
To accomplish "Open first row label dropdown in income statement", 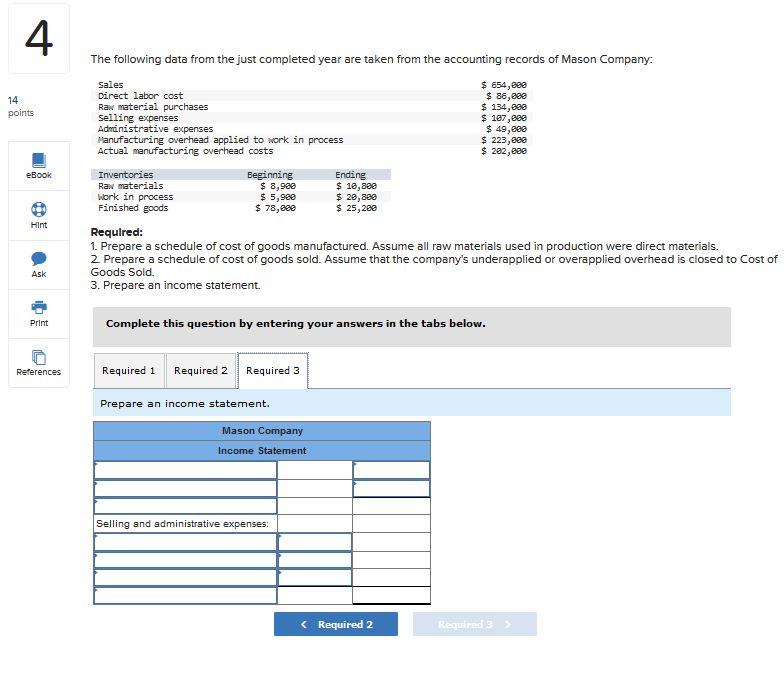I will coord(185,470).
